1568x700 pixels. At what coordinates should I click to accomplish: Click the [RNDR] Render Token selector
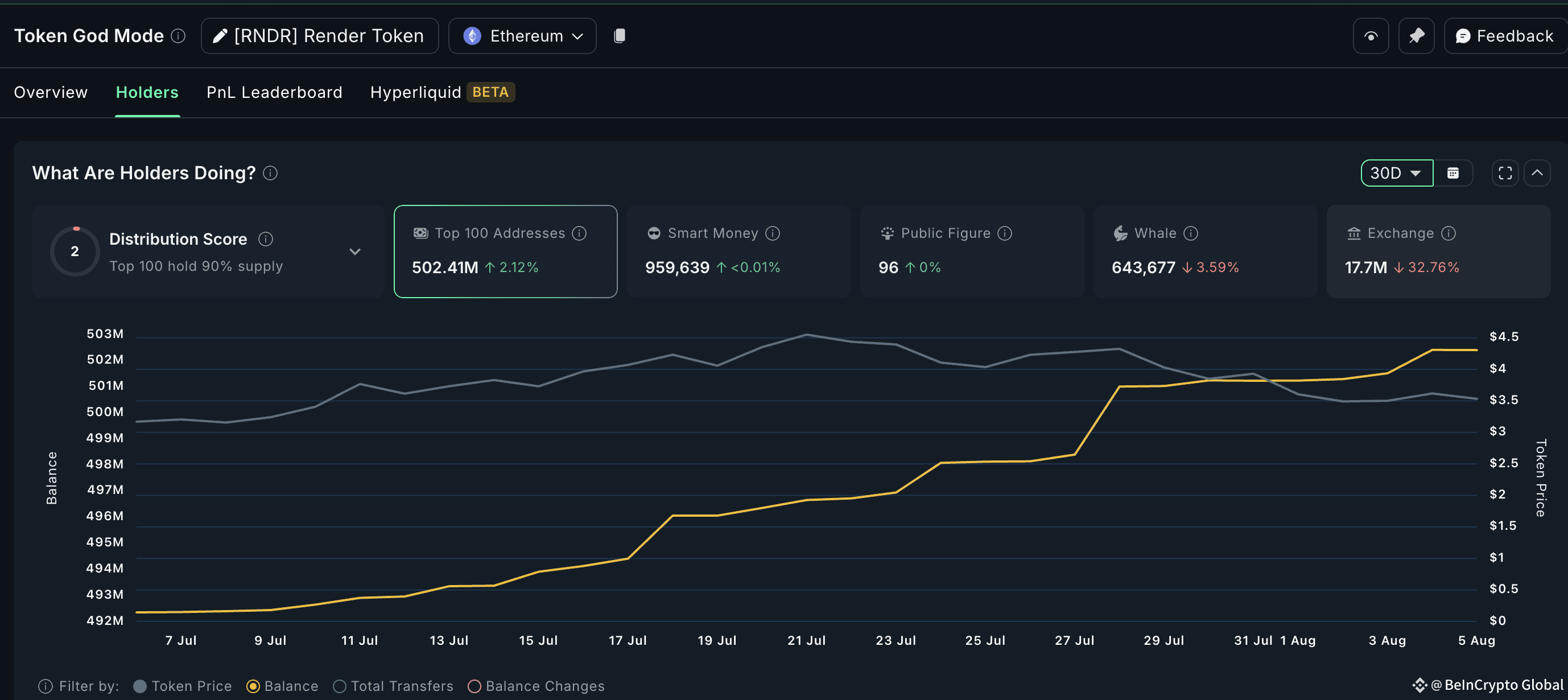point(320,36)
